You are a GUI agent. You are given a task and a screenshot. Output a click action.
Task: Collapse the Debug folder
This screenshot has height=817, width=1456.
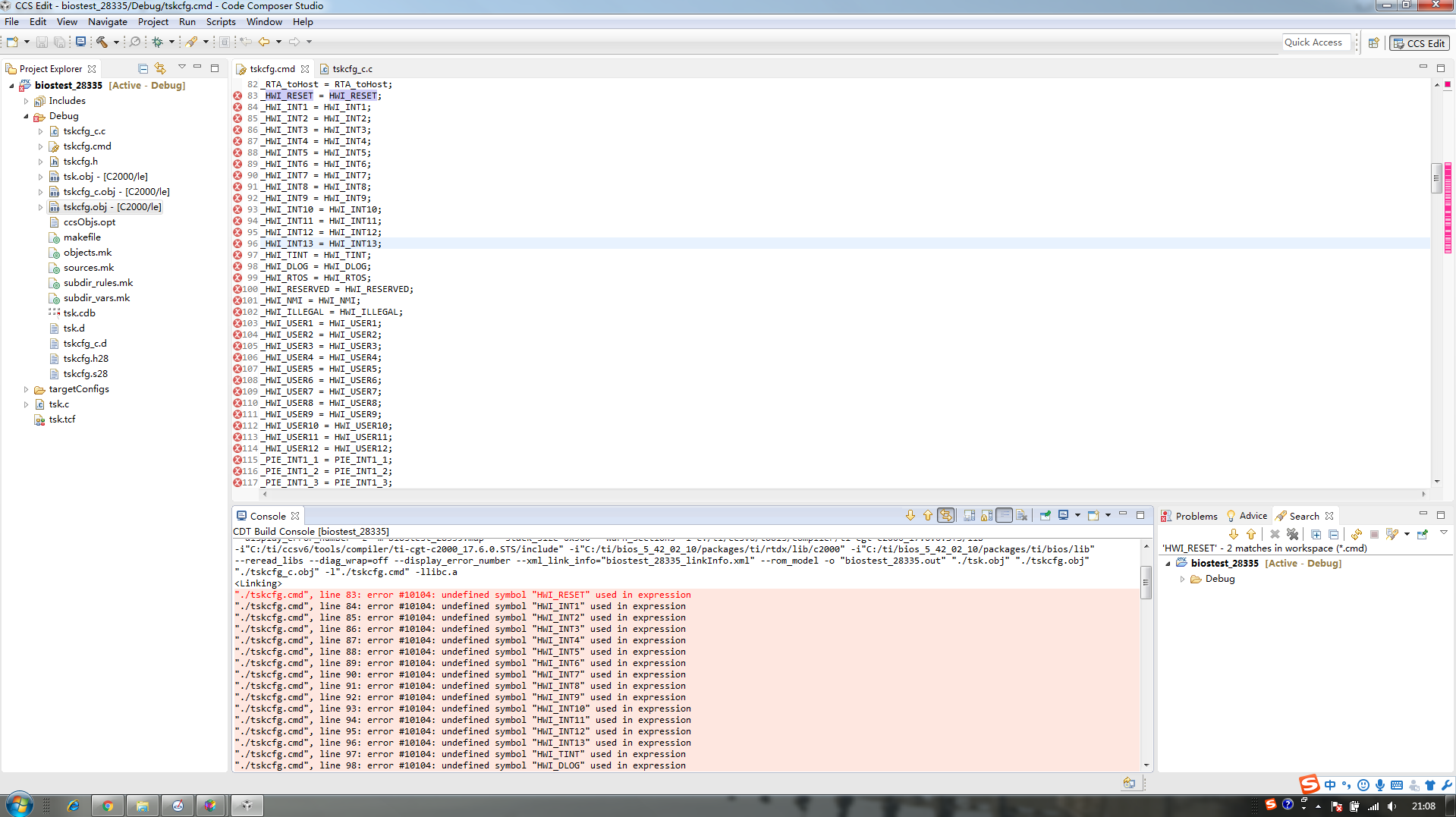click(27, 116)
